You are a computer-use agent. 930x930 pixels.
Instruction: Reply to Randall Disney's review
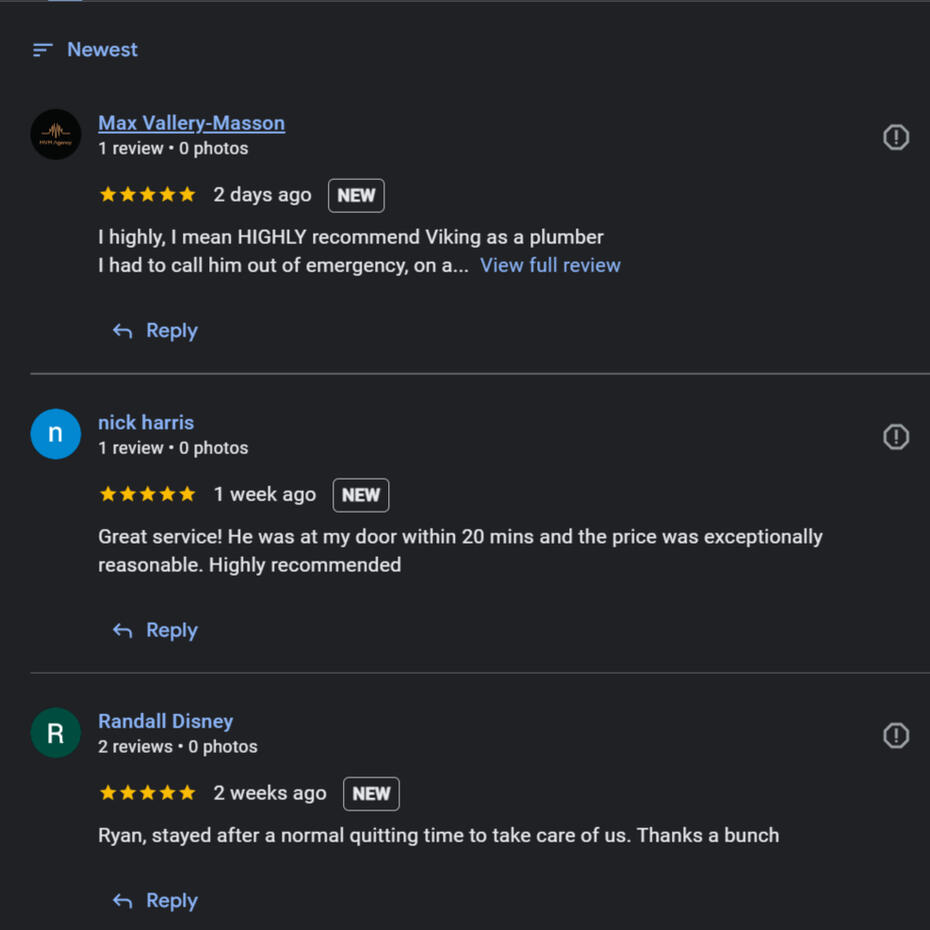(x=155, y=900)
